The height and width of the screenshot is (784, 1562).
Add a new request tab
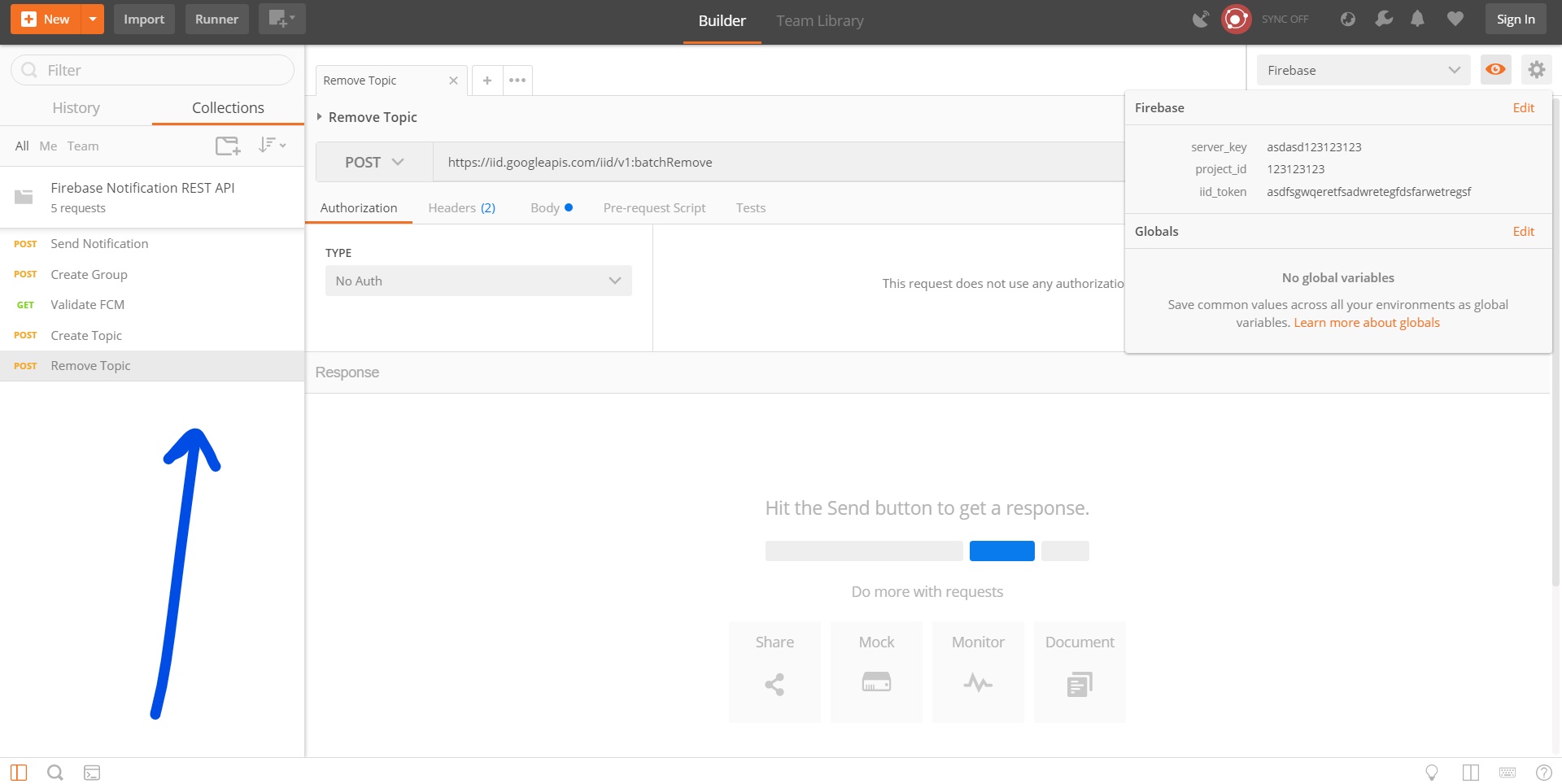click(486, 81)
